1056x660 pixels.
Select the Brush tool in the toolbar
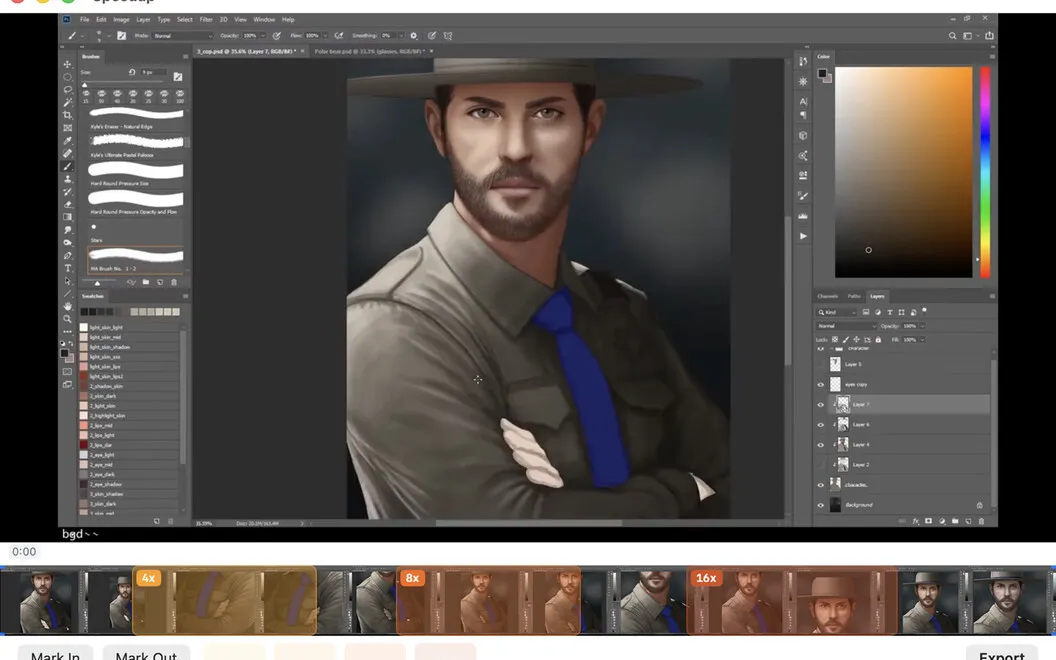[x=67, y=166]
